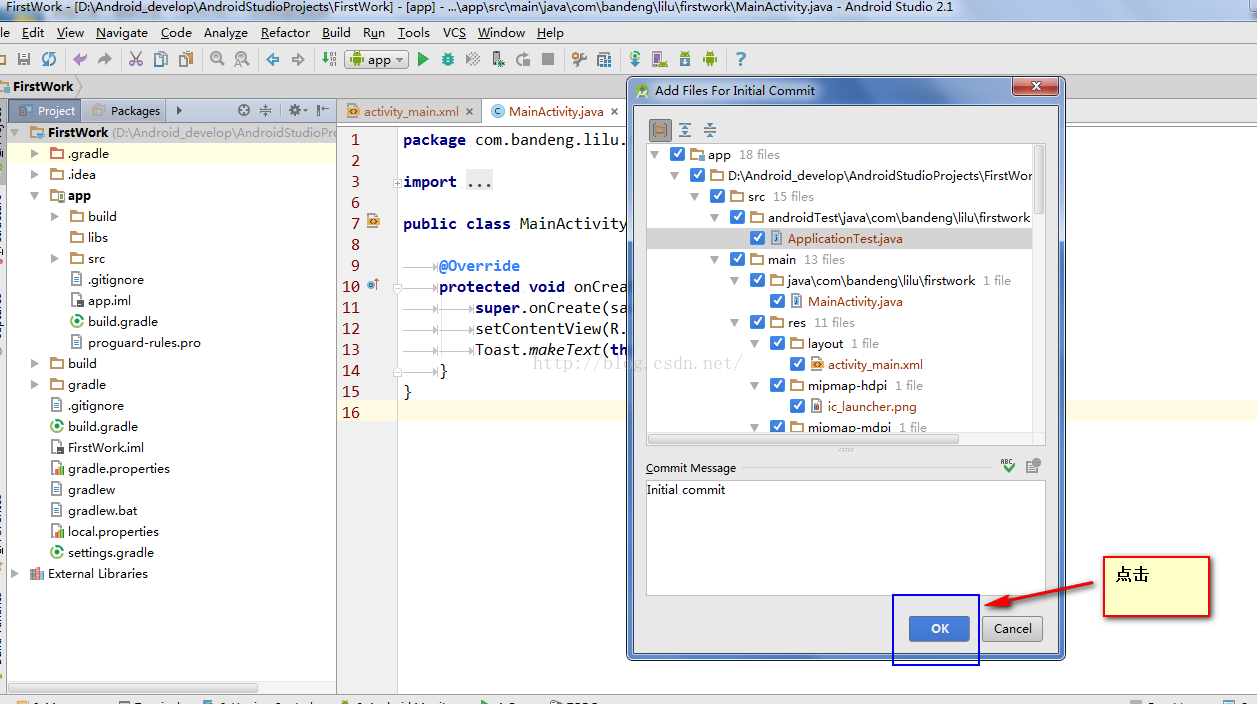Screen dimensions: 1257x704
Task: Click the Expand All icon in commit dialog
Action: [685, 130]
